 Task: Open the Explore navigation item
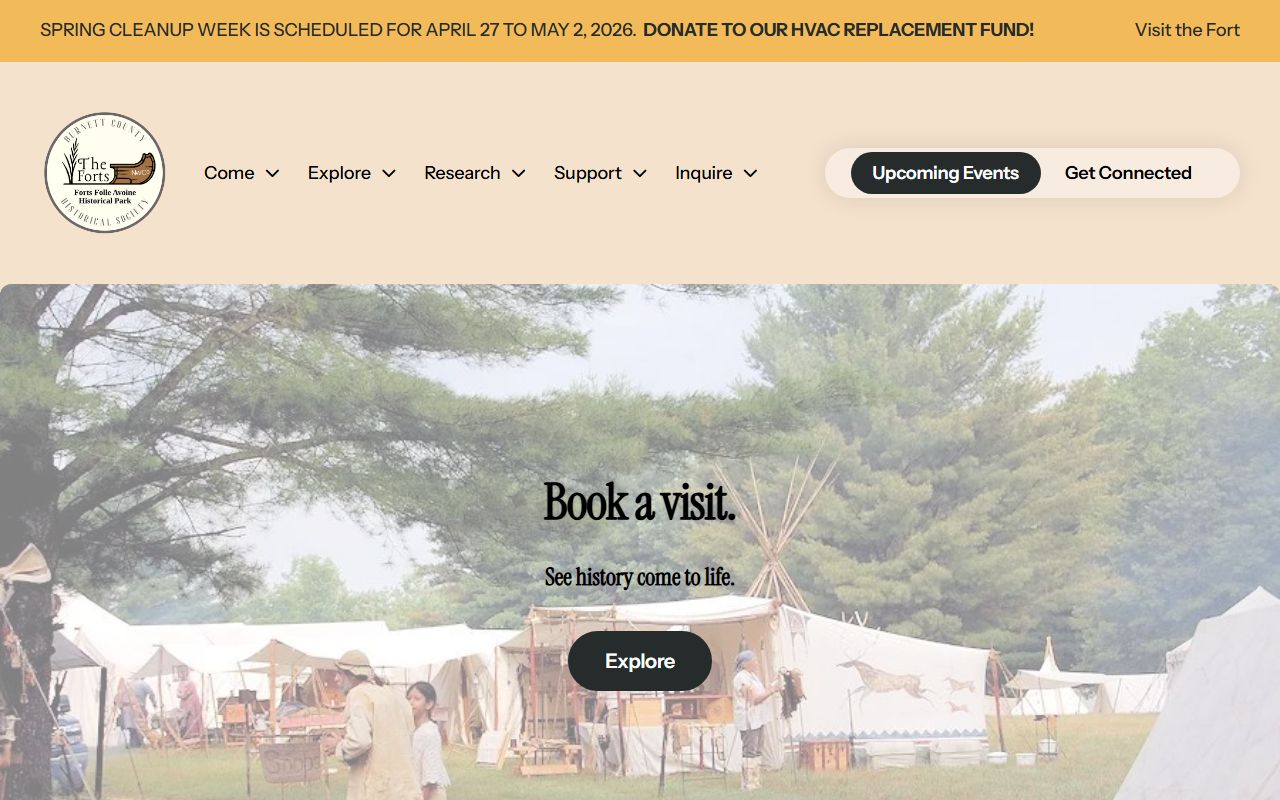coord(339,173)
